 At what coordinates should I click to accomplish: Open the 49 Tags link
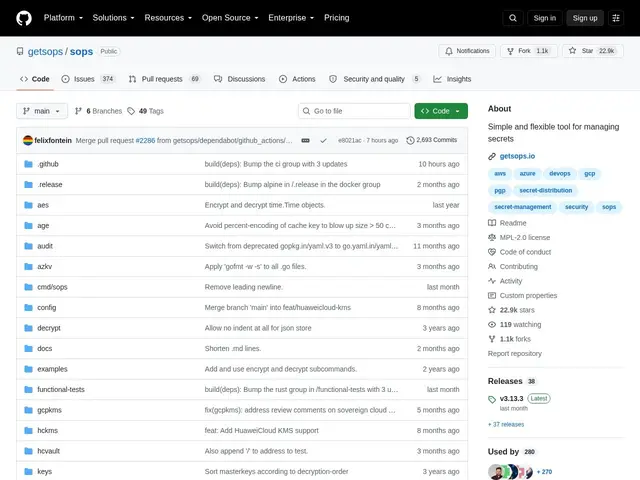tap(146, 111)
